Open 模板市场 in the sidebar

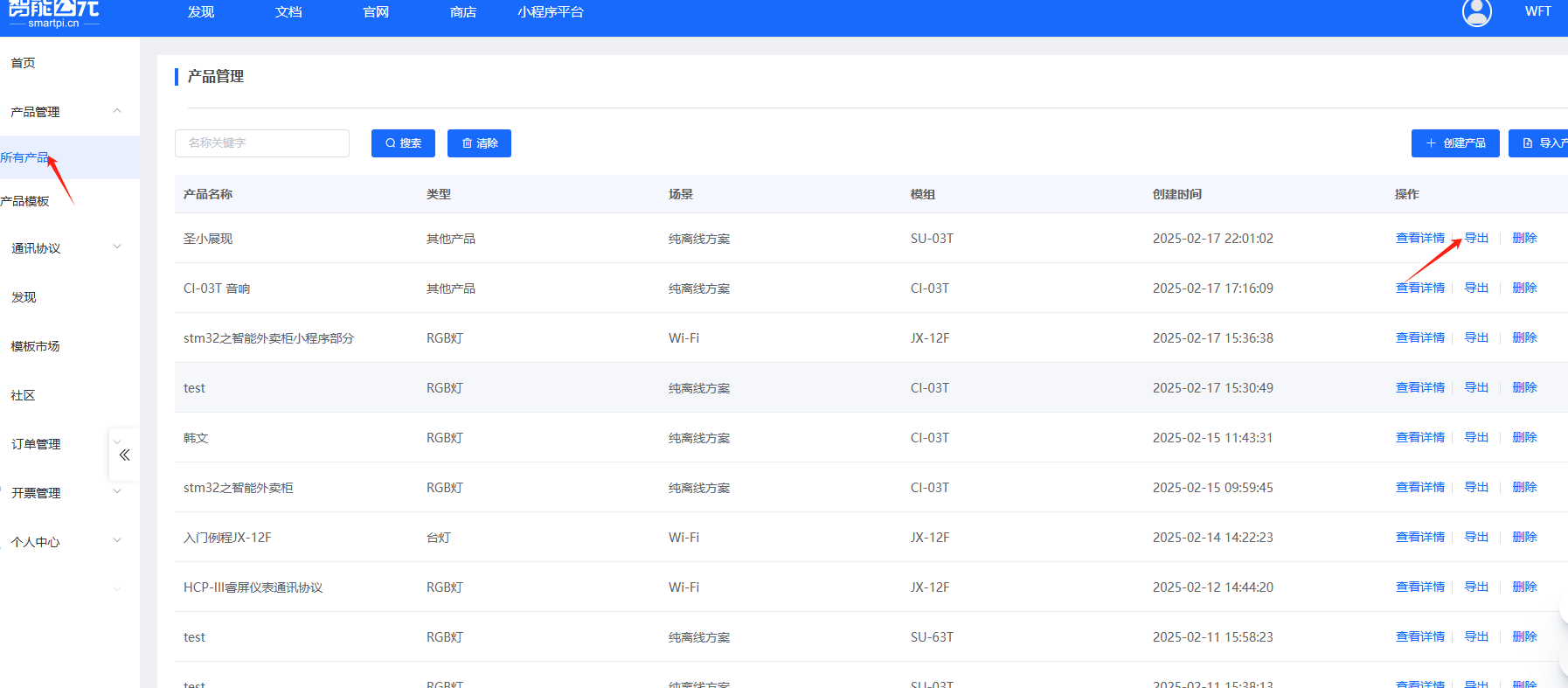36,346
